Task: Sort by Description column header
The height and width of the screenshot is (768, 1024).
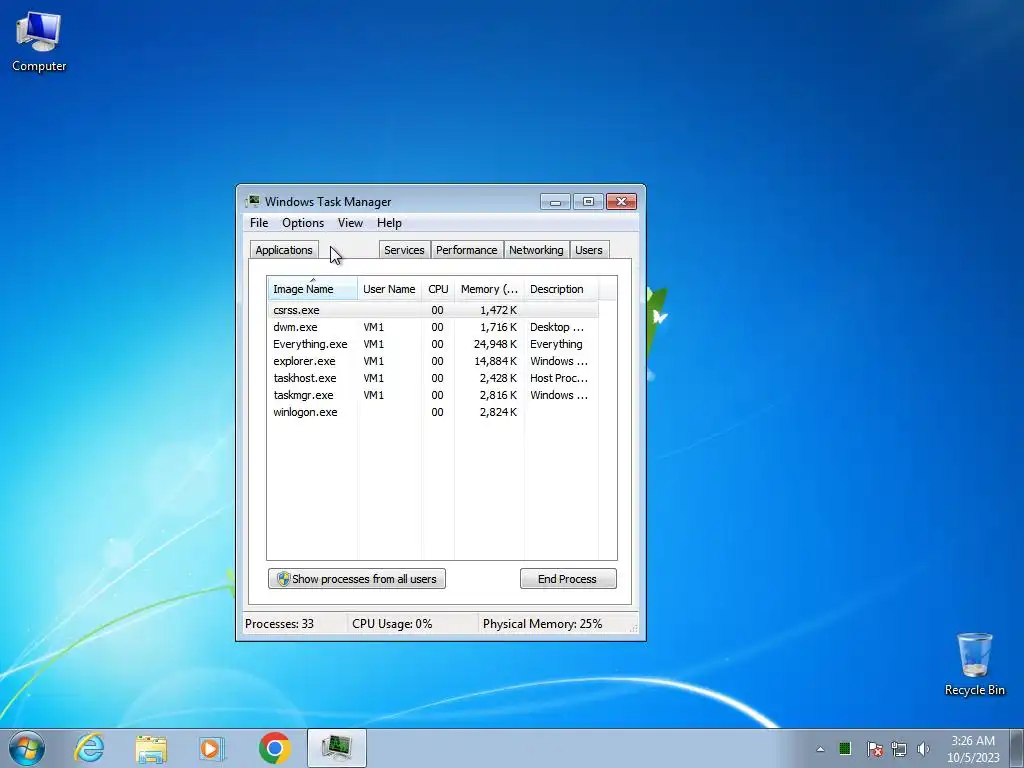Action: 561,289
